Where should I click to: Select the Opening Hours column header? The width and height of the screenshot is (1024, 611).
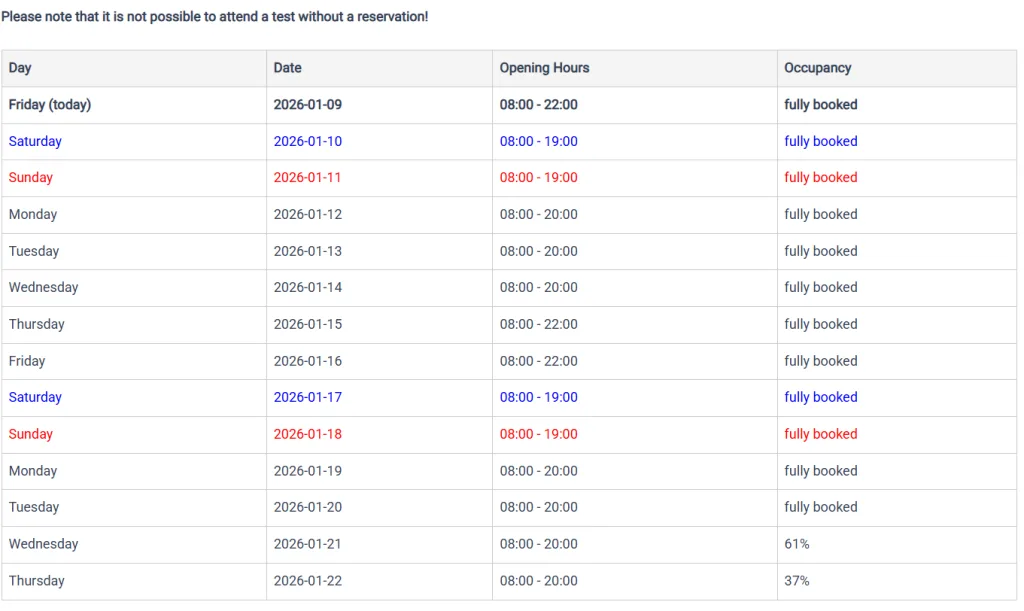[x=544, y=68]
